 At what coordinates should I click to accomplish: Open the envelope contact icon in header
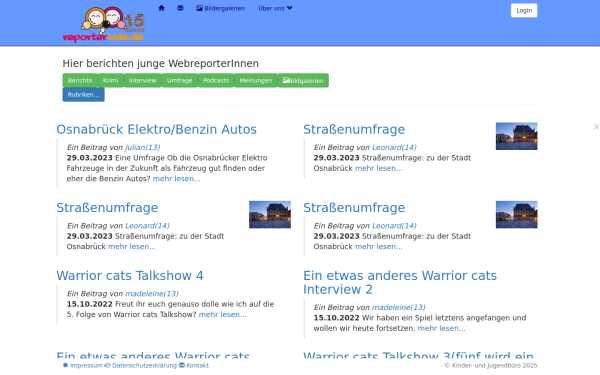click(180, 8)
